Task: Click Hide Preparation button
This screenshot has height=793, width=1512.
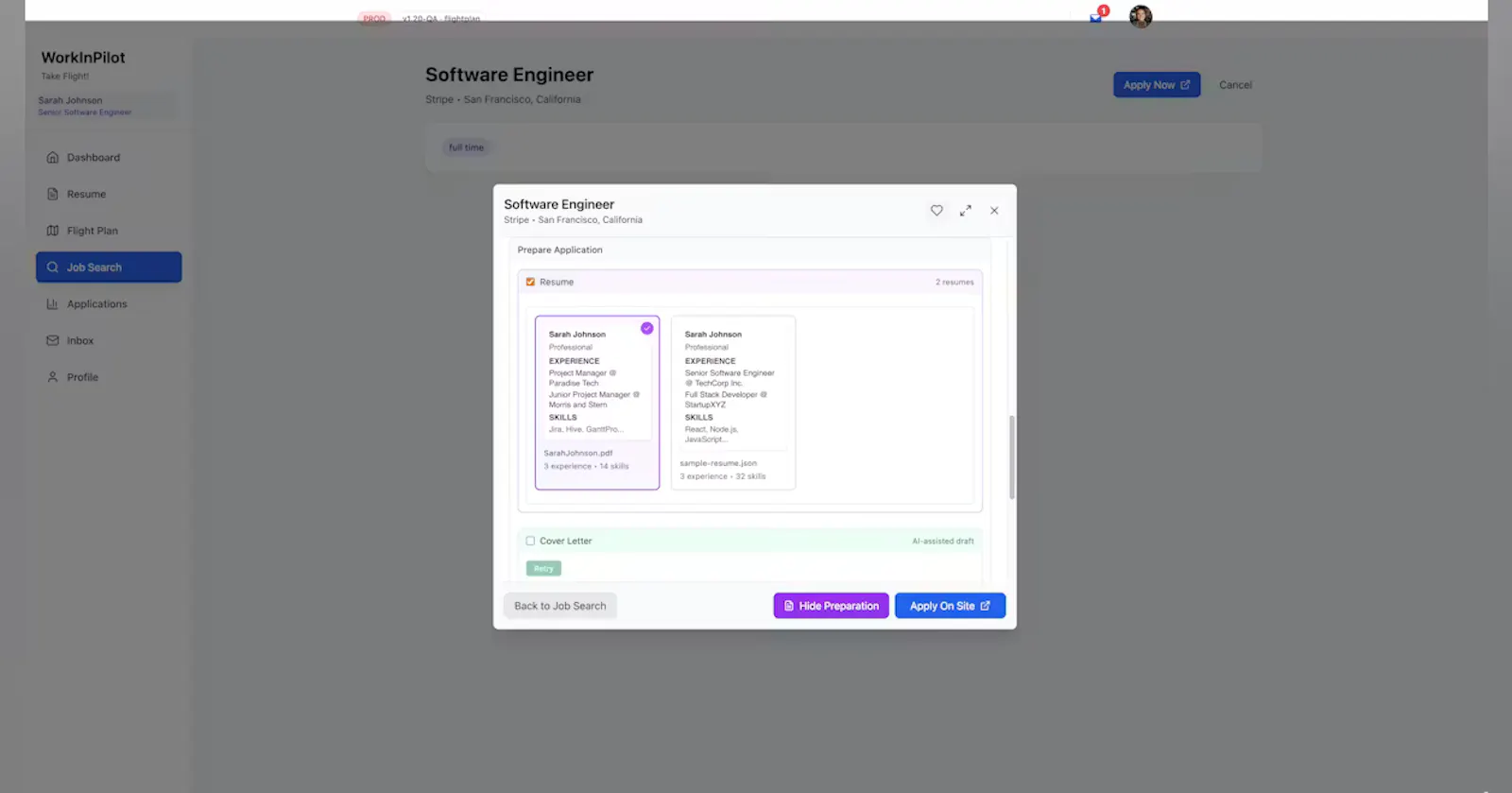Action: [x=832, y=606]
